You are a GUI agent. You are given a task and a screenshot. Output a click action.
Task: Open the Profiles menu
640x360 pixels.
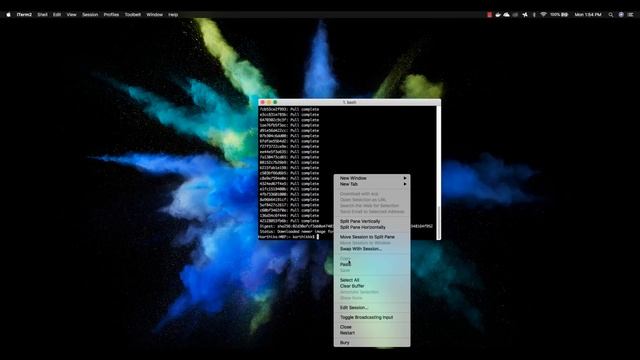pyautogui.click(x=111, y=14)
